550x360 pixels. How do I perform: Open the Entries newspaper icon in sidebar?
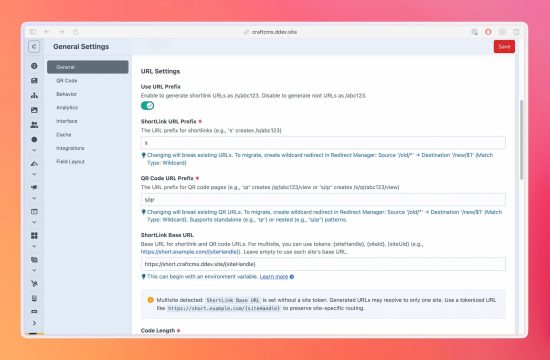tap(34, 81)
